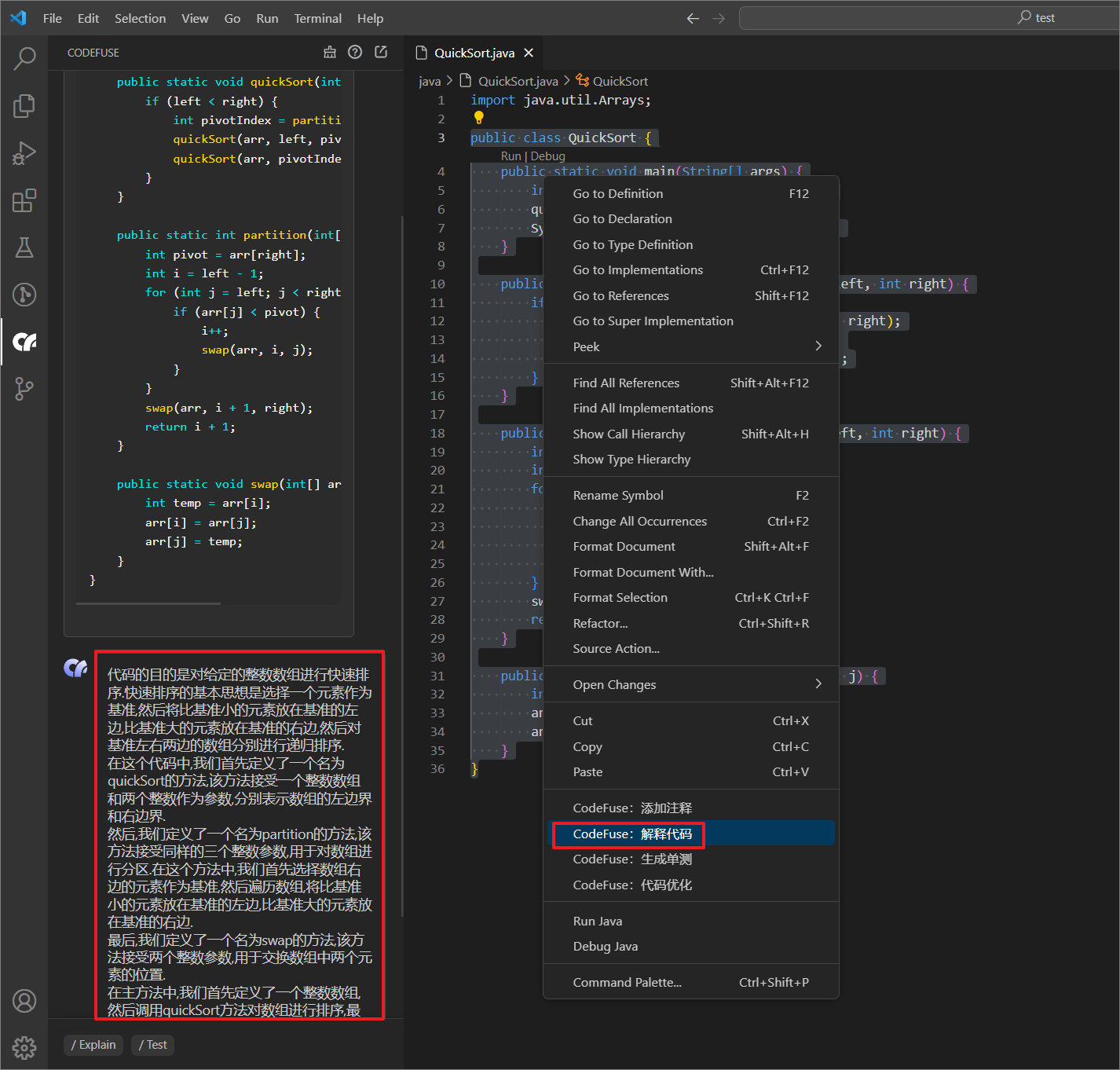This screenshot has height=1070, width=1120.
Task: Choose Find All Implementations
Action: tap(691, 408)
